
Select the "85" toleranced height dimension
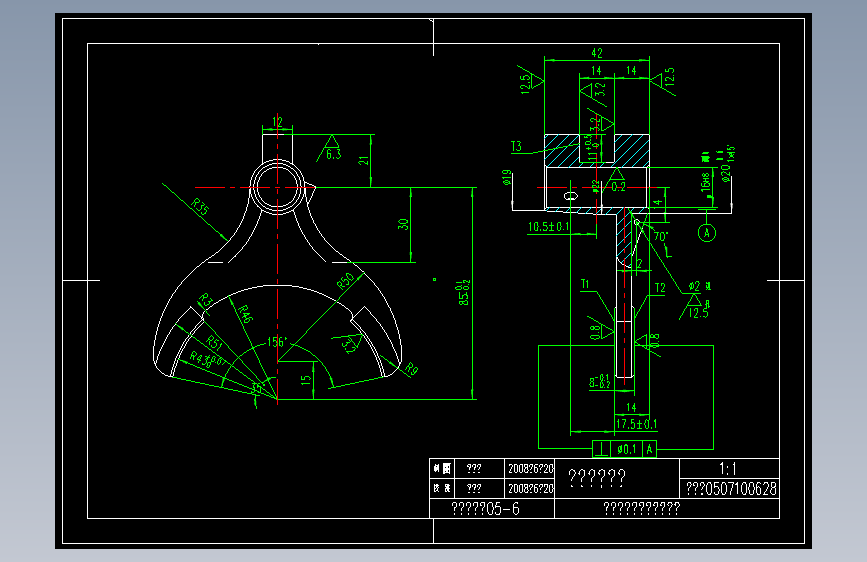click(464, 294)
